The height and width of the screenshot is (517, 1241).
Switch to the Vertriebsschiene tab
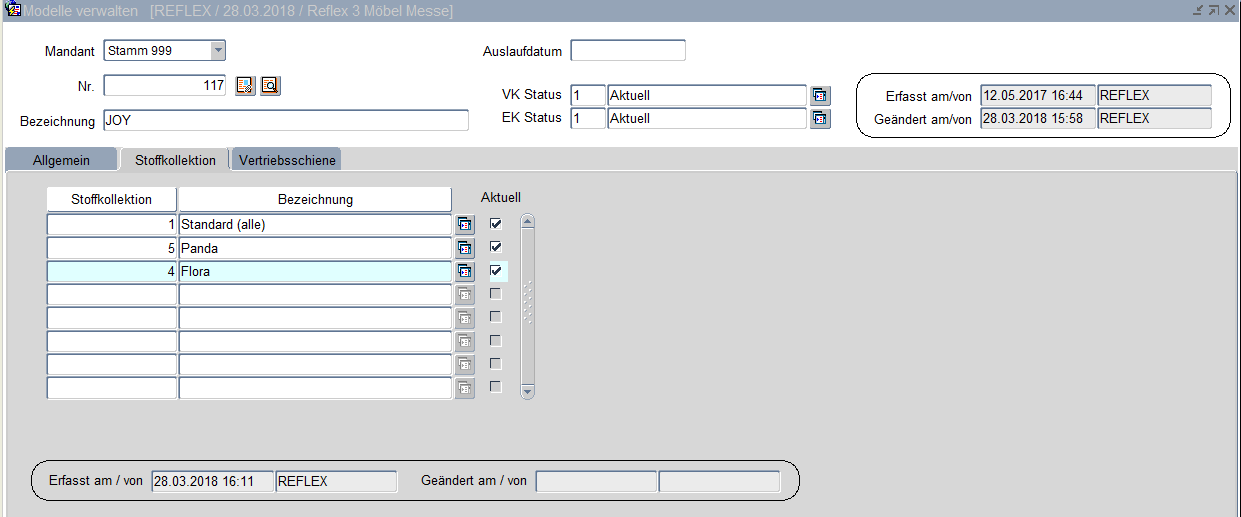point(287,160)
